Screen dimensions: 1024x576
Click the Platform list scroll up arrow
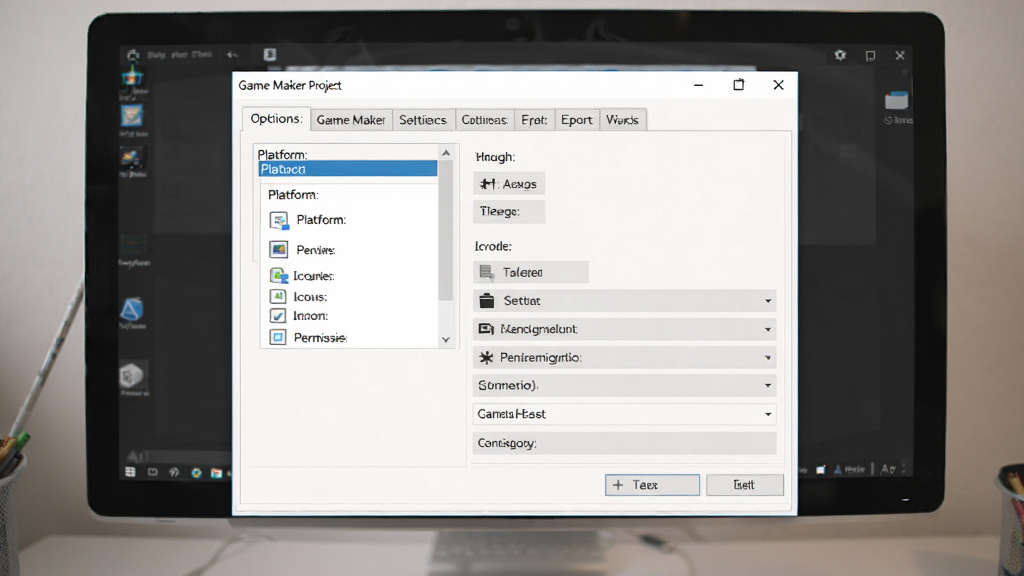click(x=446, y=153)
